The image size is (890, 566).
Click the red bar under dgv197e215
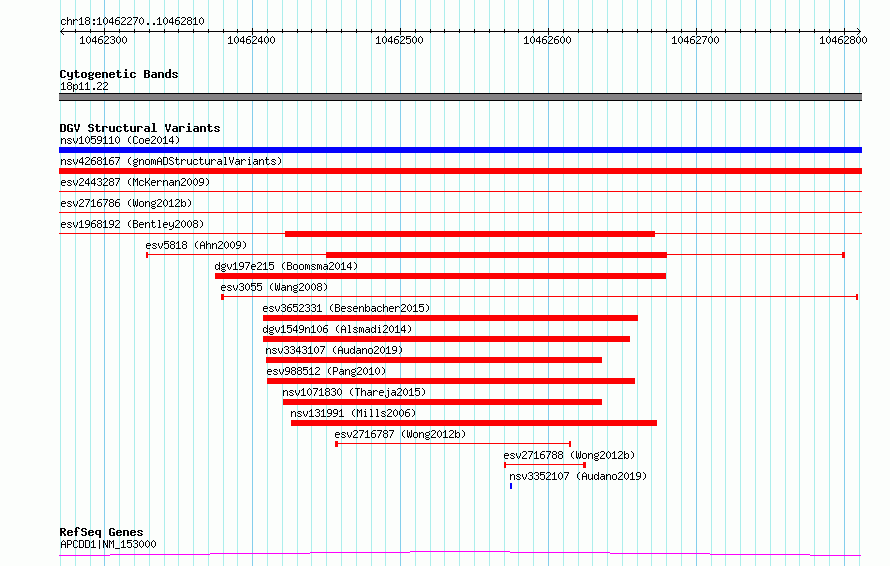(440, 276)
